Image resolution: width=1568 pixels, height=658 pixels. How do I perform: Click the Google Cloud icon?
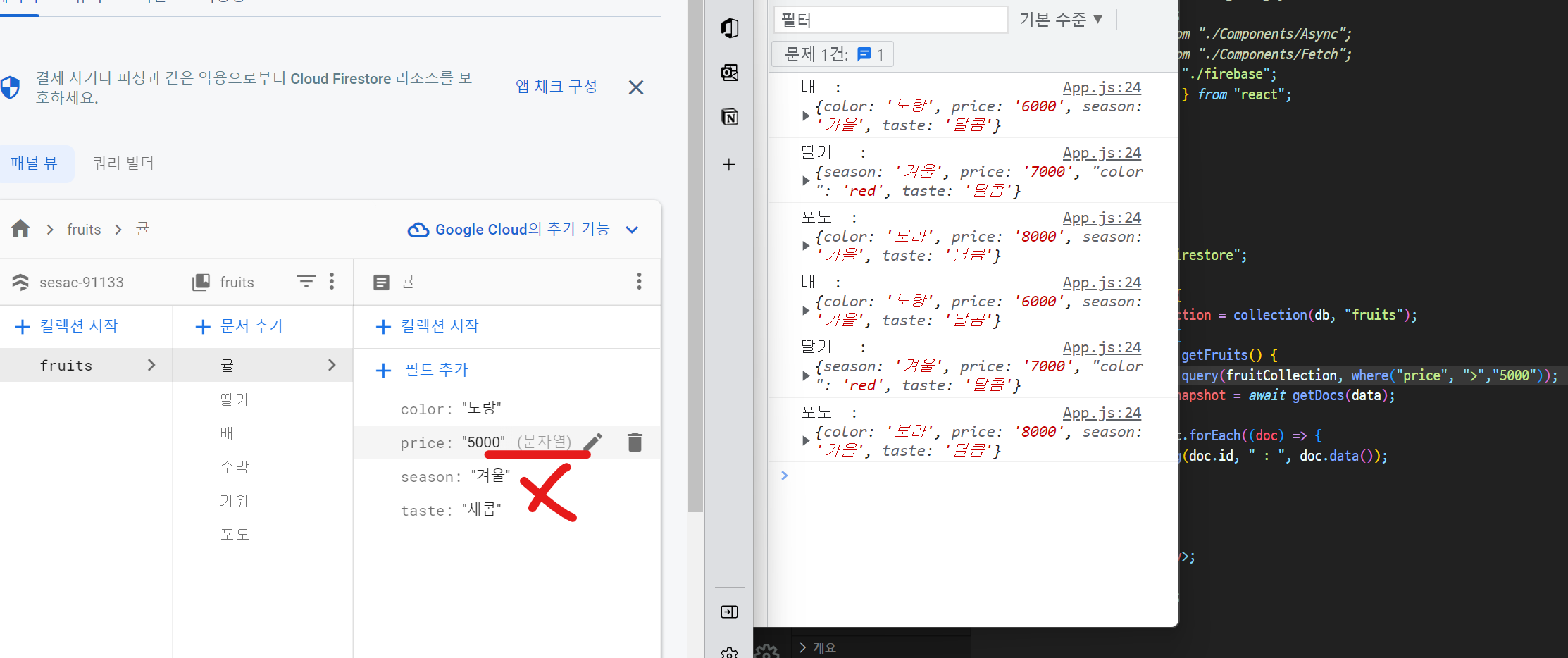point(418,230)
